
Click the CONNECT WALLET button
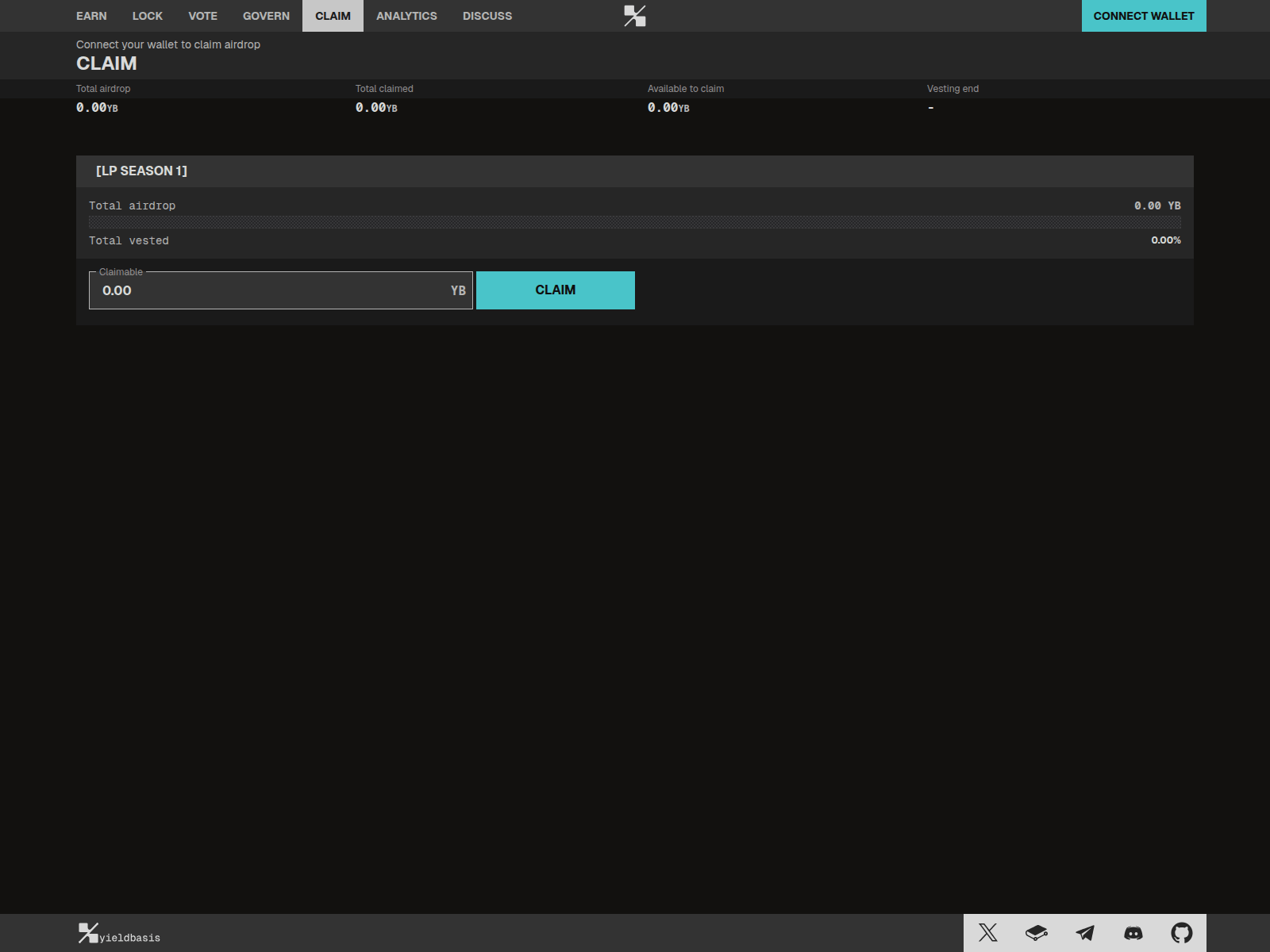(1144, 16)
